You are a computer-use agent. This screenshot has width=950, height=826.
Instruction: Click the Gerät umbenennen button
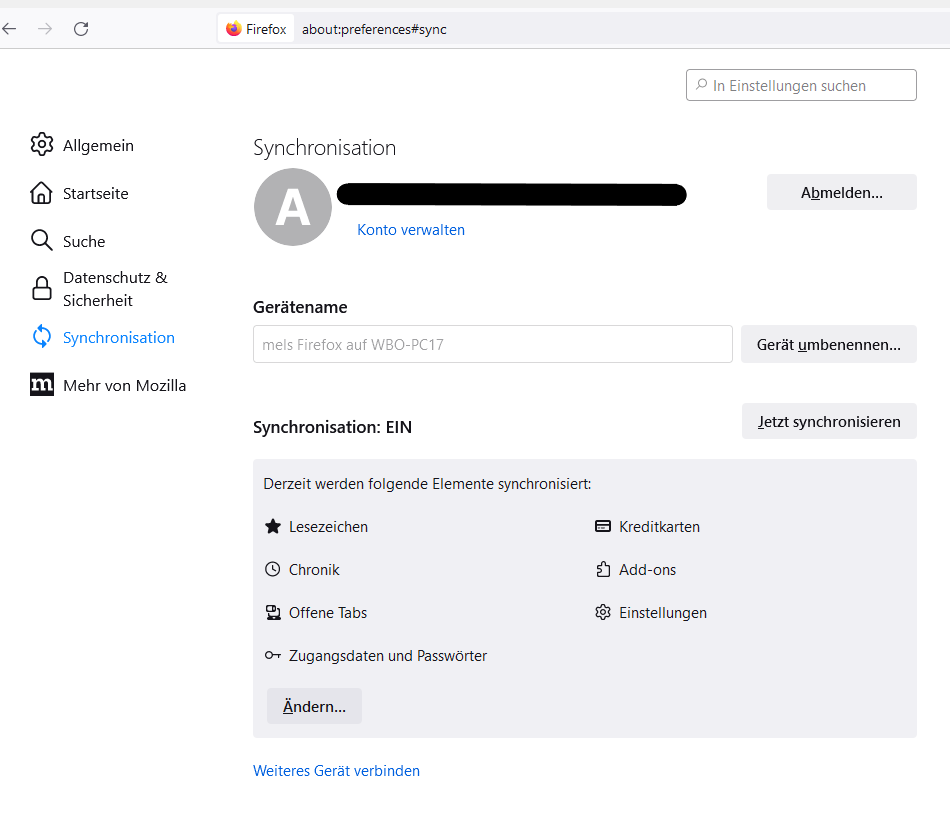click(828, 344)
